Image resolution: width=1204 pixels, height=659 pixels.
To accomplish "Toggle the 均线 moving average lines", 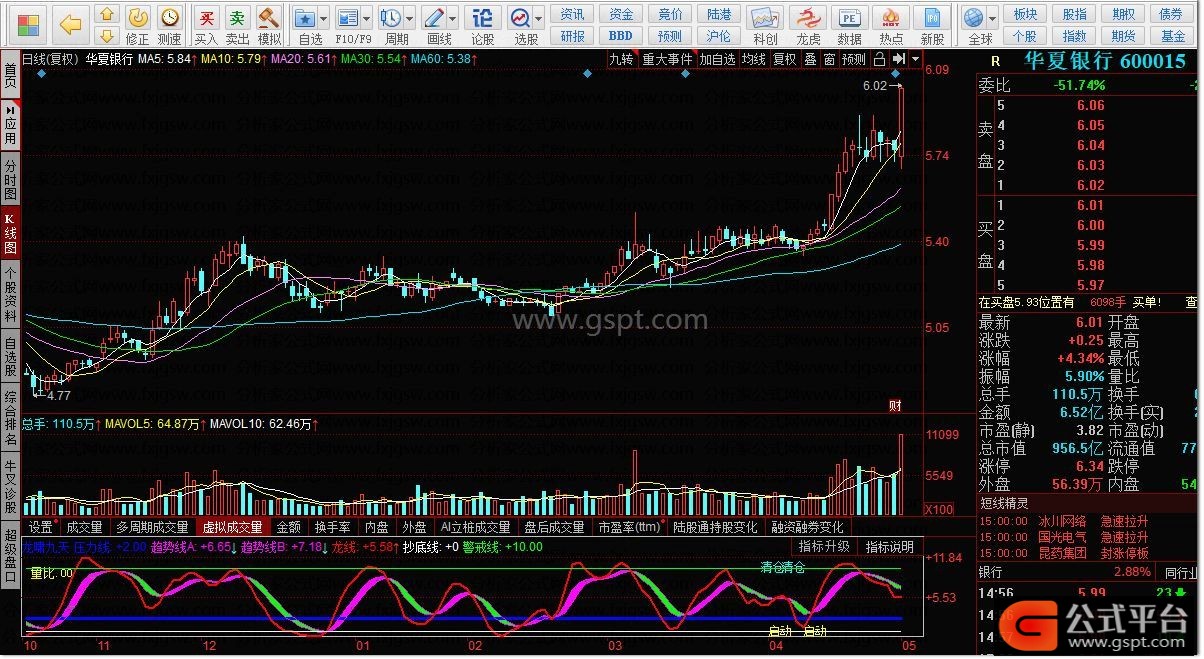I will coord(754,59).
